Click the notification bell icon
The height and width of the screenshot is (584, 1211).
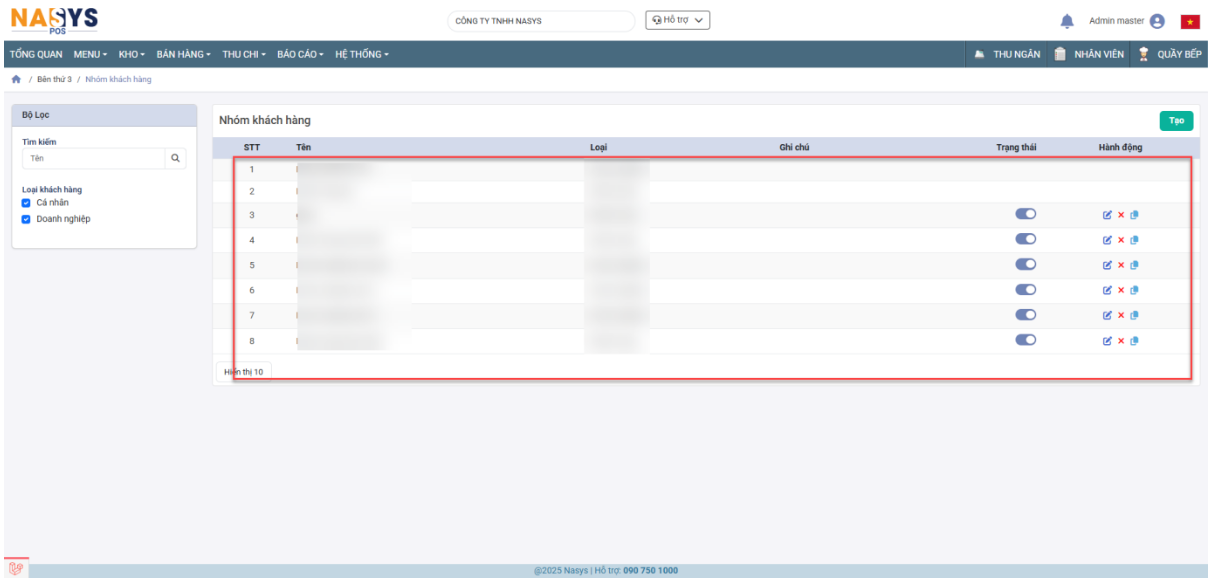1067,21
